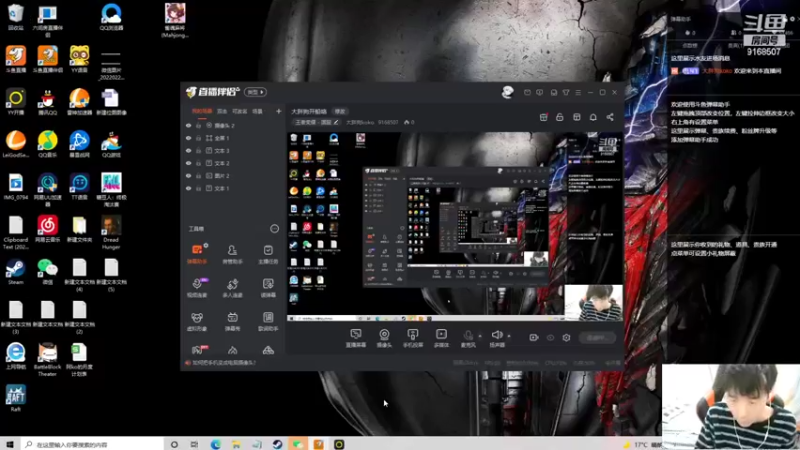Open Steam from the taskbar
Image resolution: width=800 pixels, height=450 pixels.
[x=277, y=444]
